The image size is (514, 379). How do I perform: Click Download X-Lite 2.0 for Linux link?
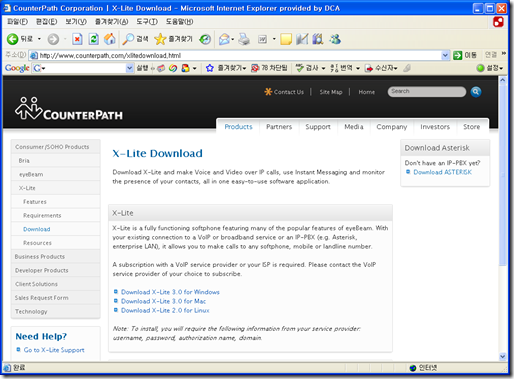165,310
